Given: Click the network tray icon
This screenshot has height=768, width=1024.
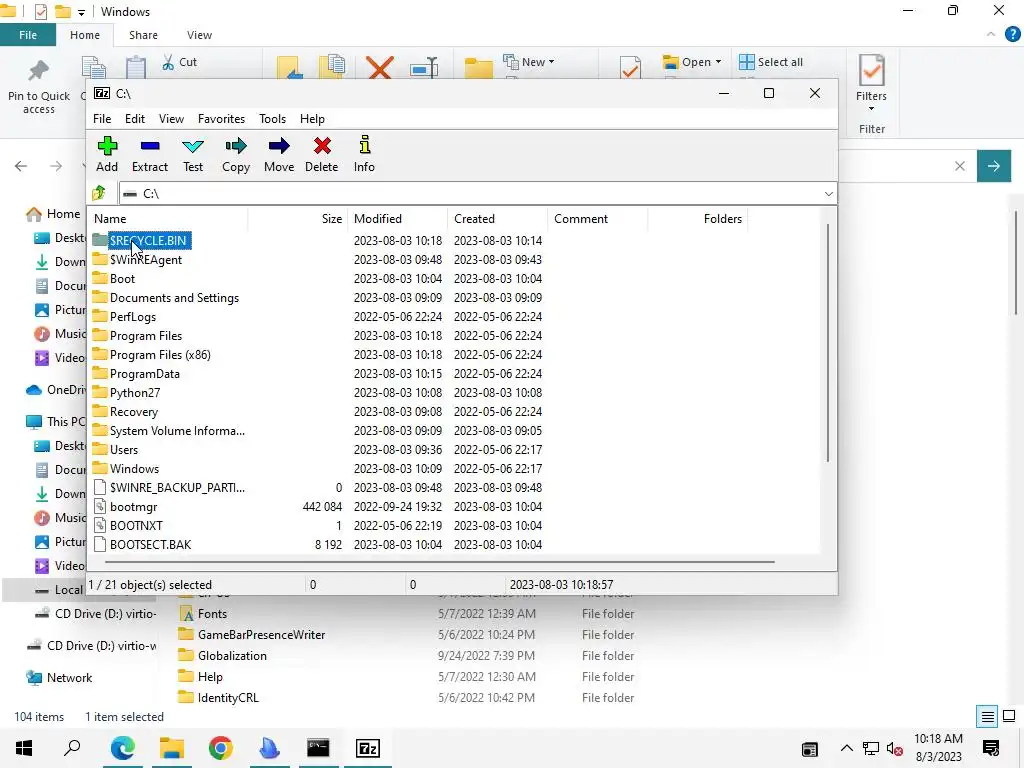Looking at the screenshot, I should 871,749.
